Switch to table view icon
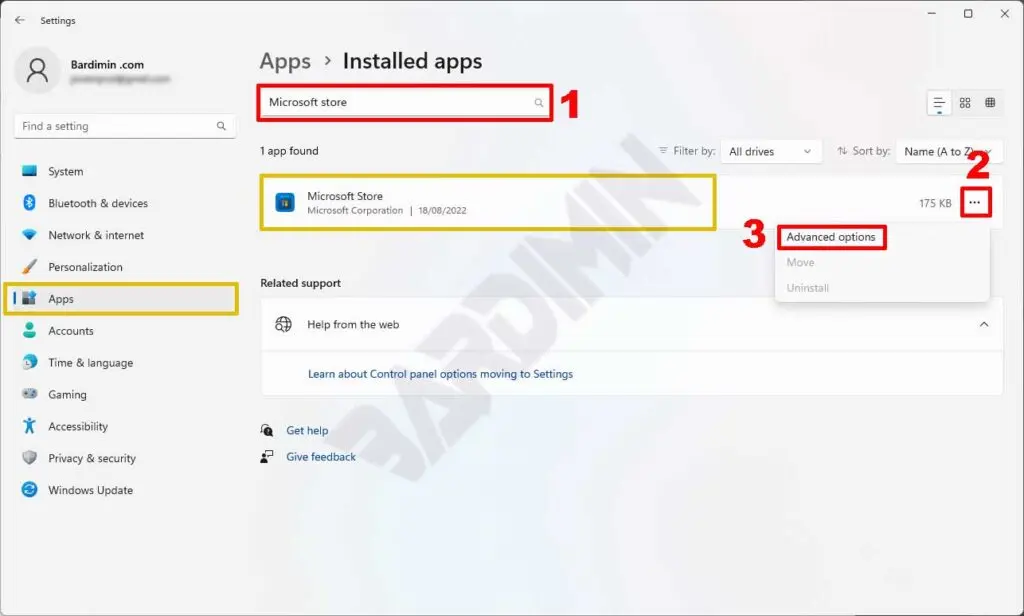The width and height of the screenshot is (1024, 616). (990, 103)
